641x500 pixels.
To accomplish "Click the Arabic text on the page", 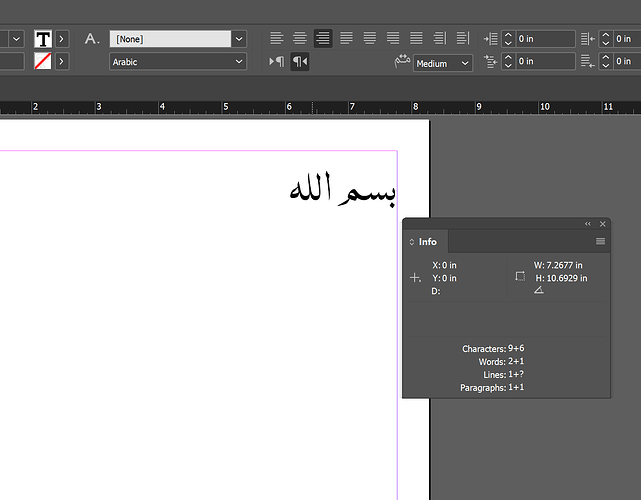I will pyautogui.click(x=343, y=189).
